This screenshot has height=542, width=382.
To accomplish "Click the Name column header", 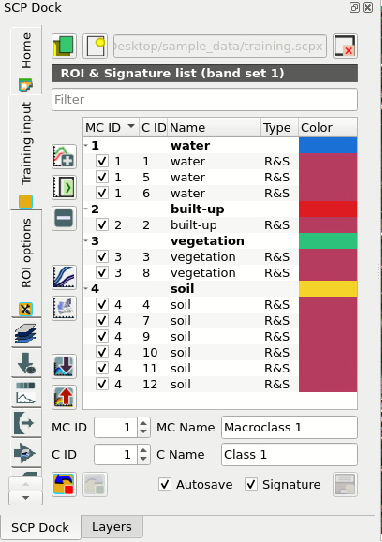I will click(x=214, y=127).
